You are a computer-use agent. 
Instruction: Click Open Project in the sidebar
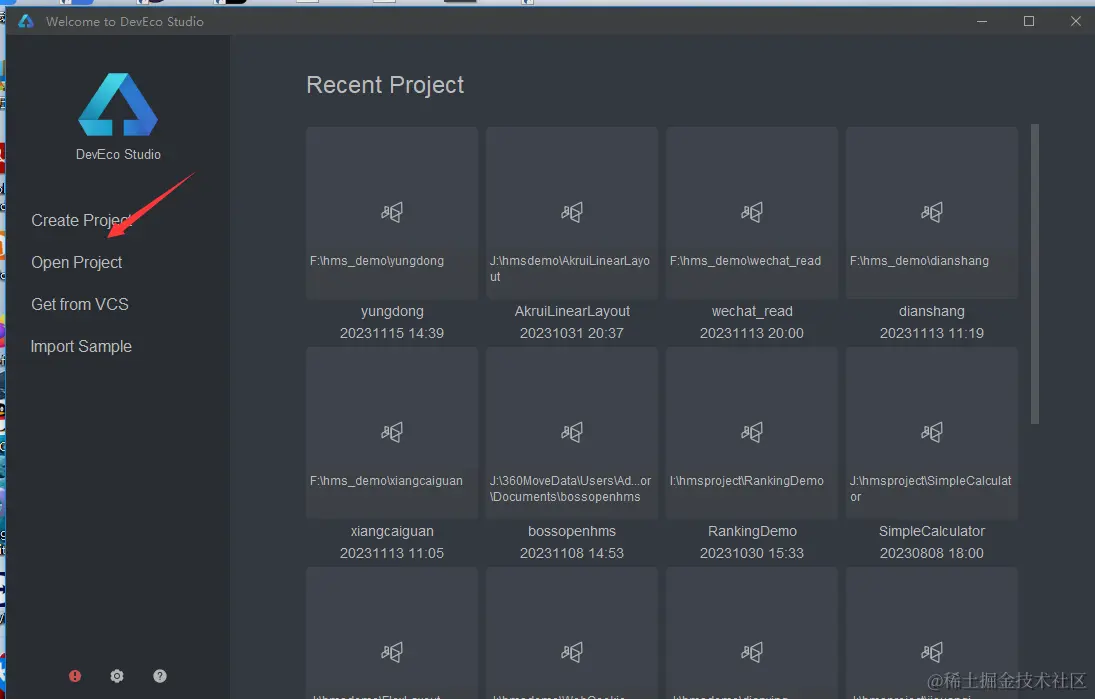point(77,263)
